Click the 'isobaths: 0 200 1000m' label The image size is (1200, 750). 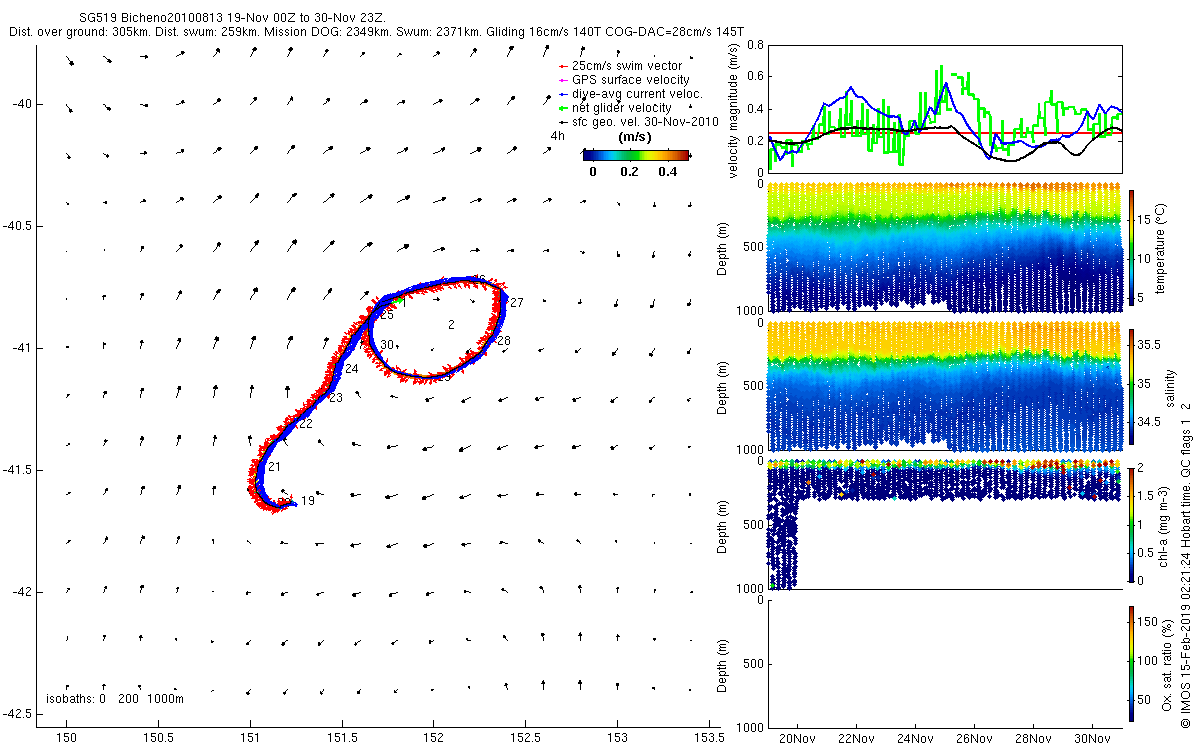115,699
